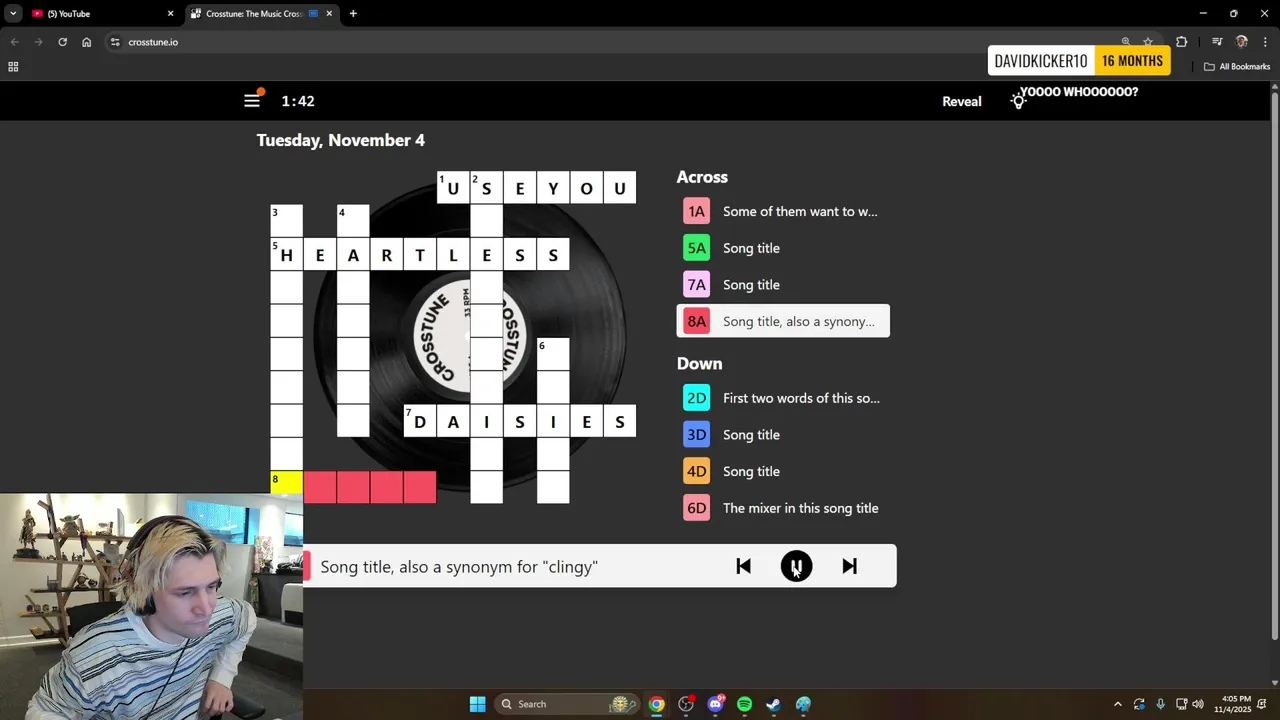View site information for crosstune.io
This screenshot has height=720, width=1280.
click(115, 42)
